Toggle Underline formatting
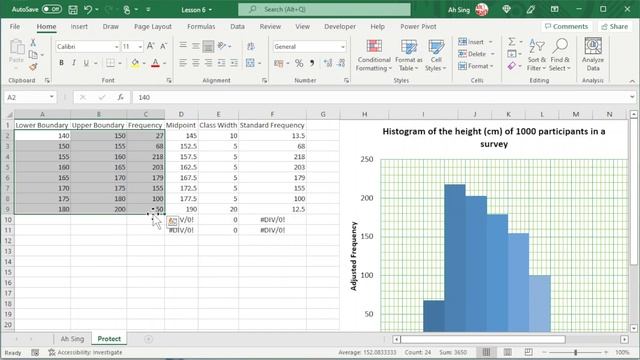The image size is (640, 360). point(86,63)
